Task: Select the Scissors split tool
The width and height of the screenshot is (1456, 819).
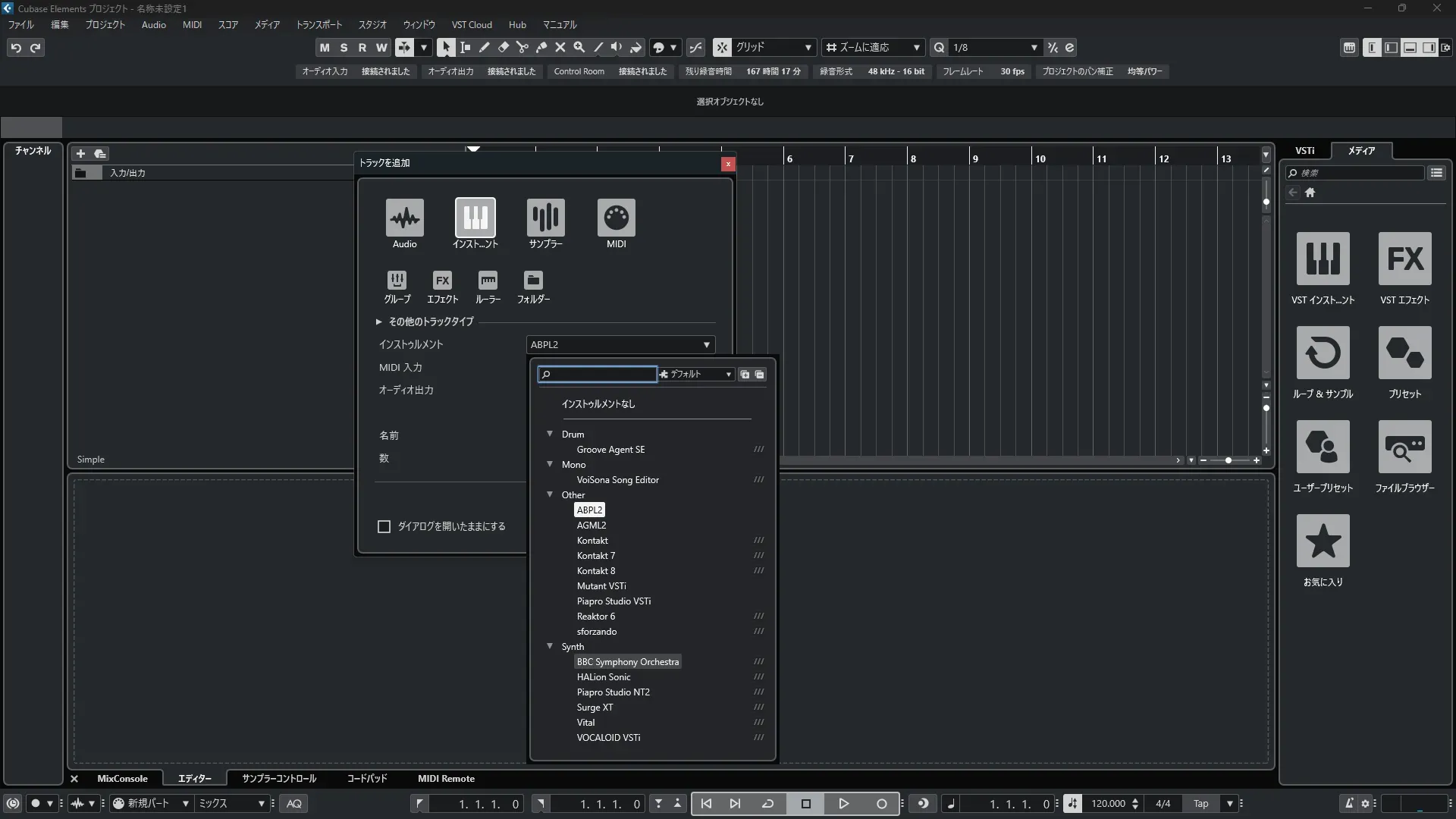Action: (x=522, y=47)
